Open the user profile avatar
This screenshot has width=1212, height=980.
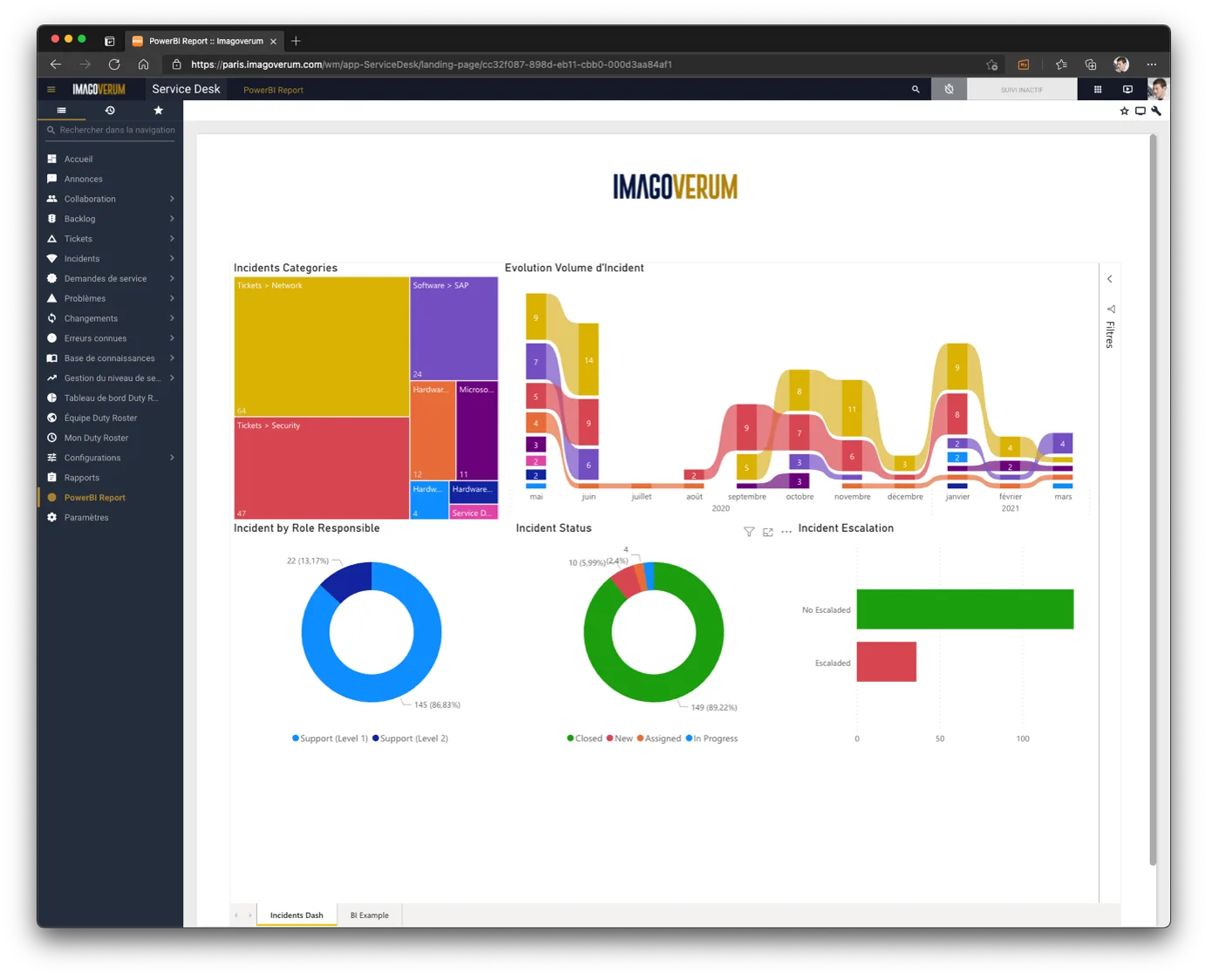pos(1159,88)
